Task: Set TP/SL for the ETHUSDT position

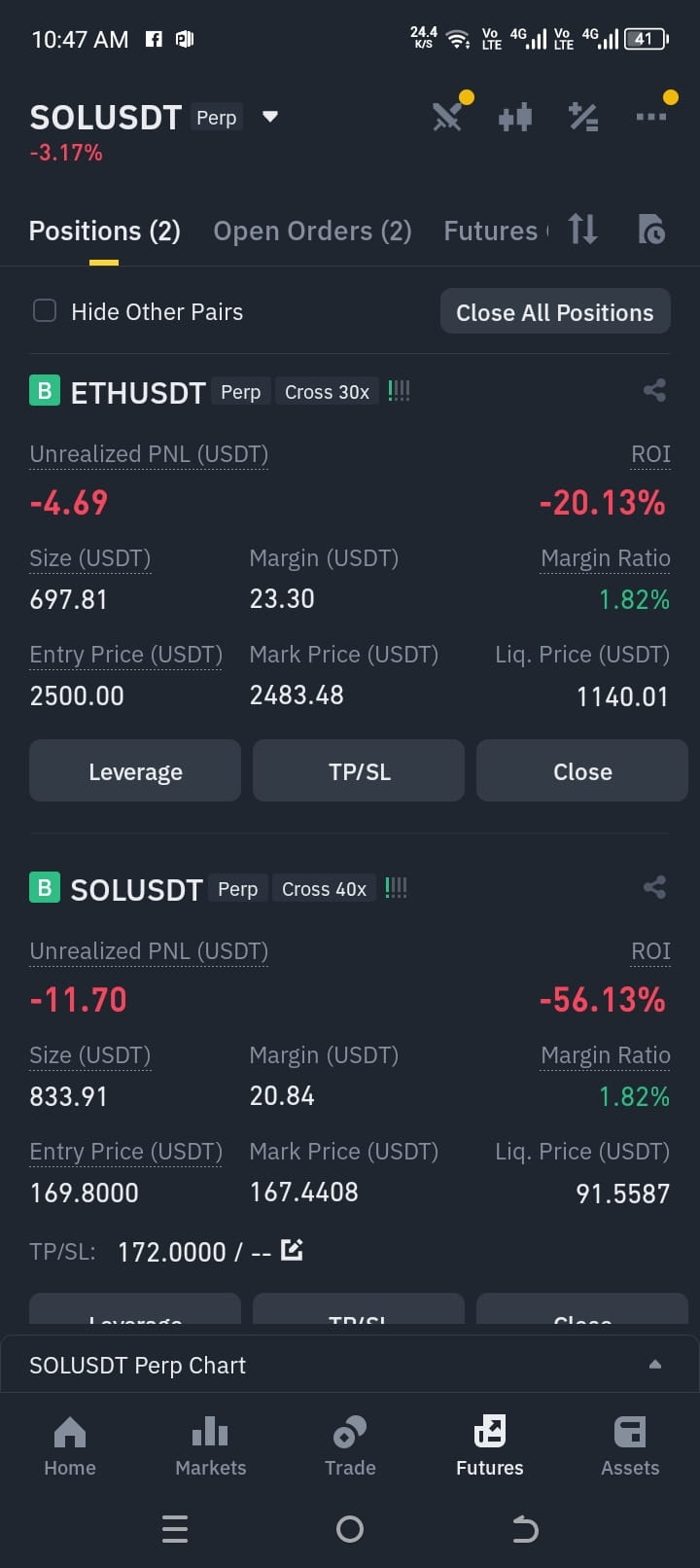Action: (359, 771)
